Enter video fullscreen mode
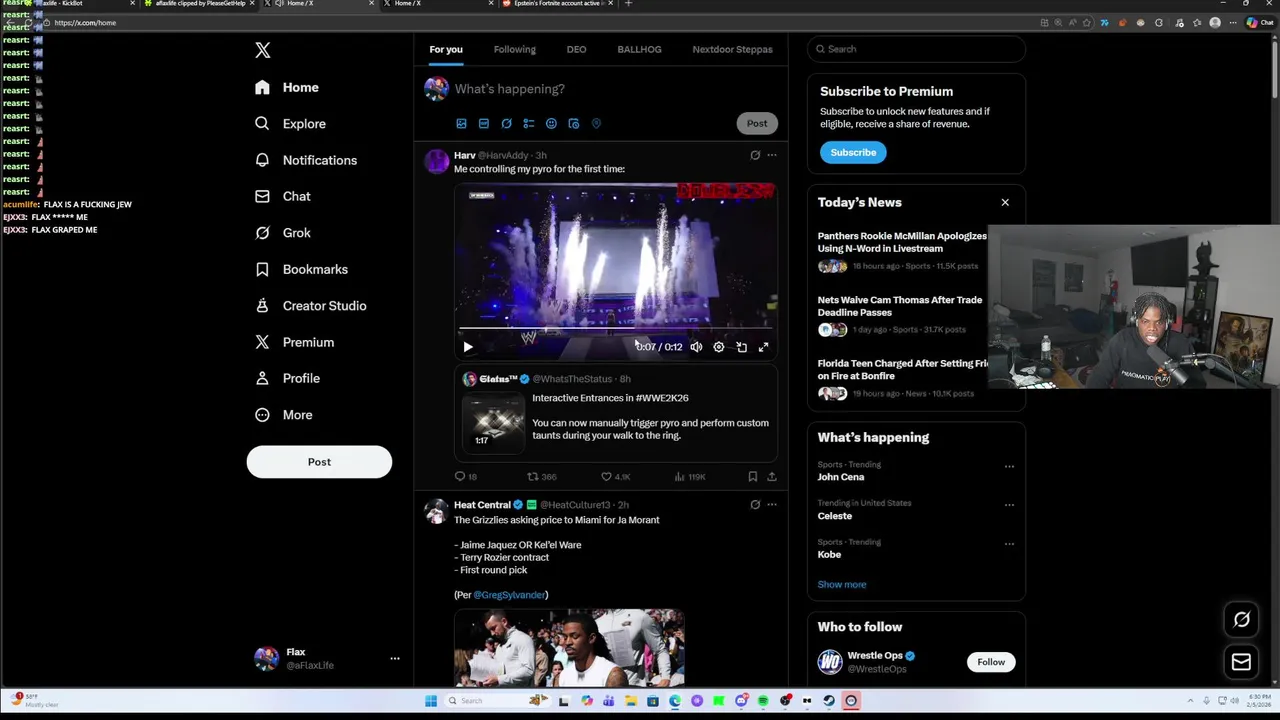This screenshot has width=1280, height=720. pyautogui.click(x=763, y=347)
